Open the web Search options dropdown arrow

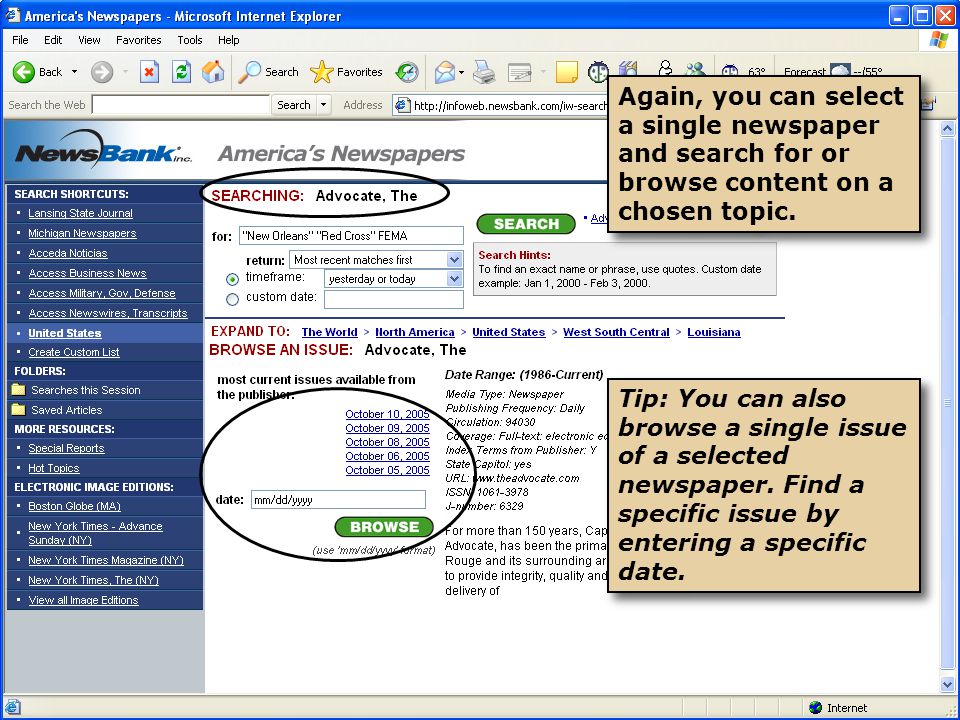pyautogui.click(x=323, y=105)
